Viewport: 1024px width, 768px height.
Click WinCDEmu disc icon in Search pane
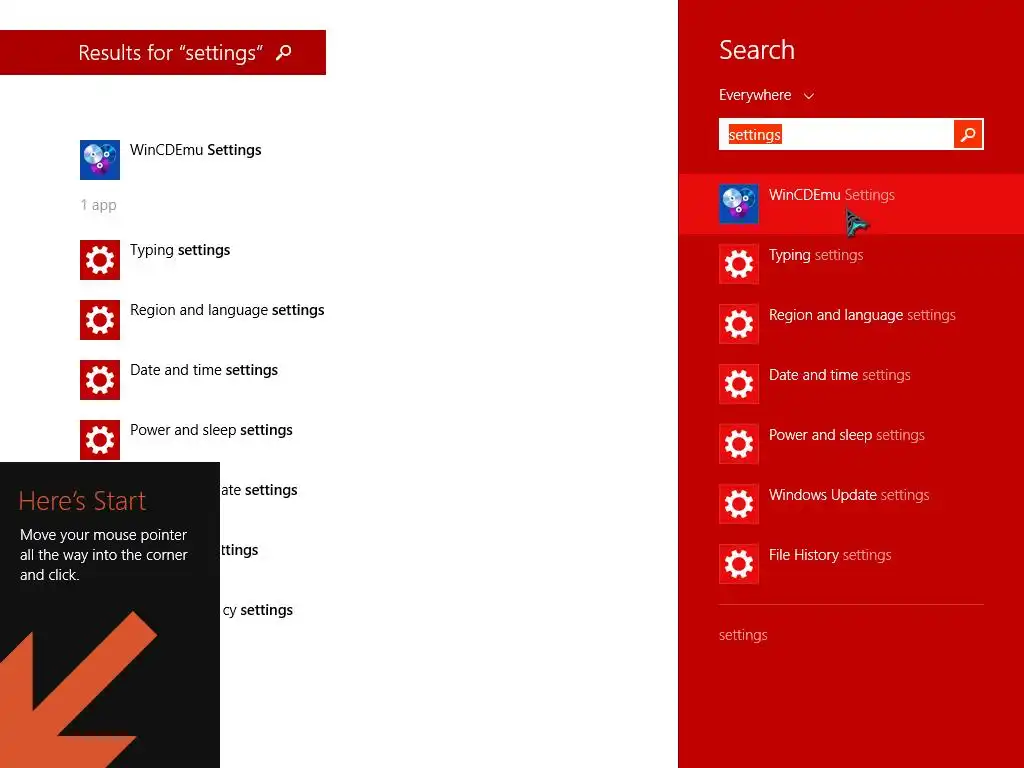[x=739, y=204]
